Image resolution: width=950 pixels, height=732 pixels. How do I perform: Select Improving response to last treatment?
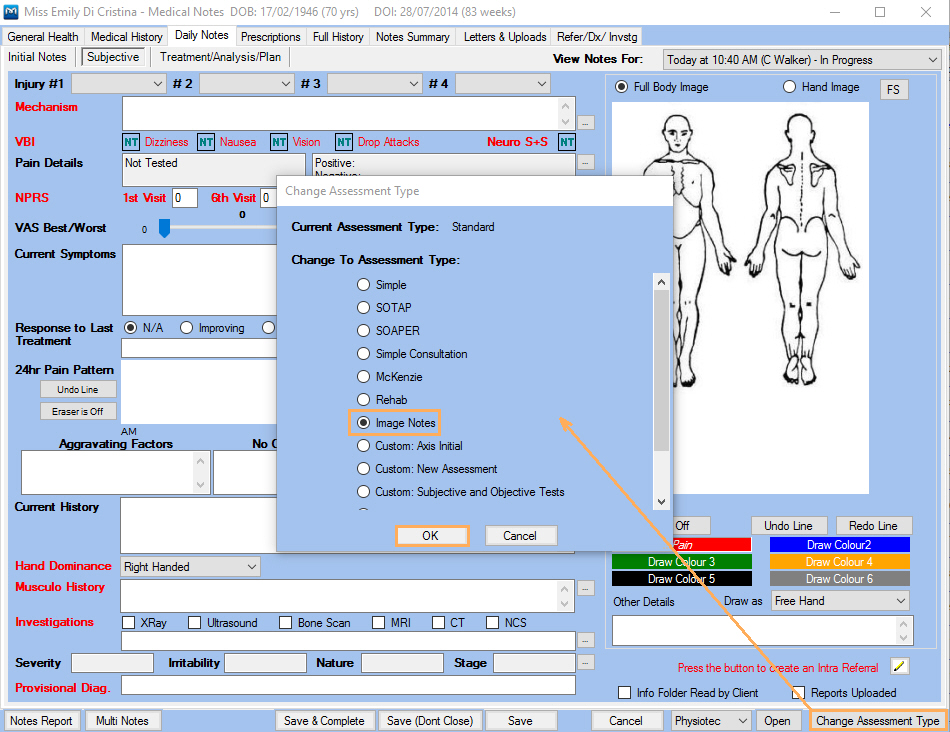[186, 328]
